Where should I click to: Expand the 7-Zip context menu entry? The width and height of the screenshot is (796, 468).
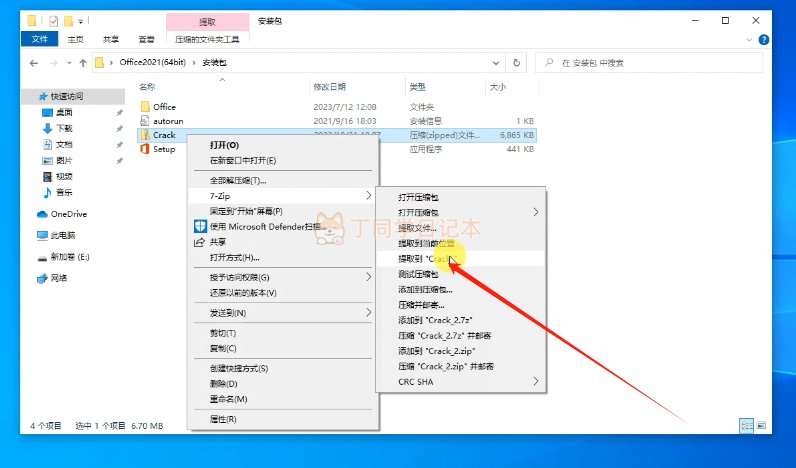point(283,196)
